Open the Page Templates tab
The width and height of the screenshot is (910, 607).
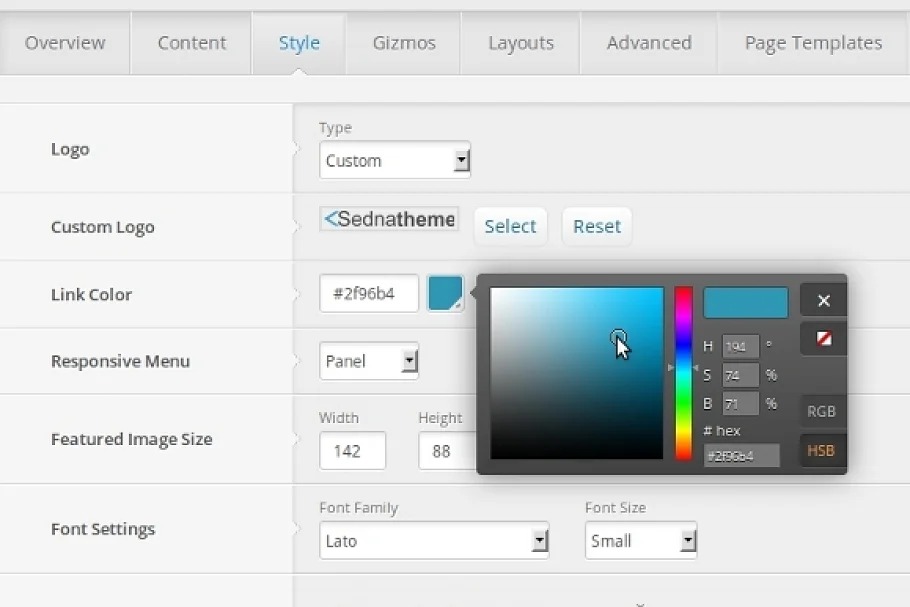click(x=812, y=43)
